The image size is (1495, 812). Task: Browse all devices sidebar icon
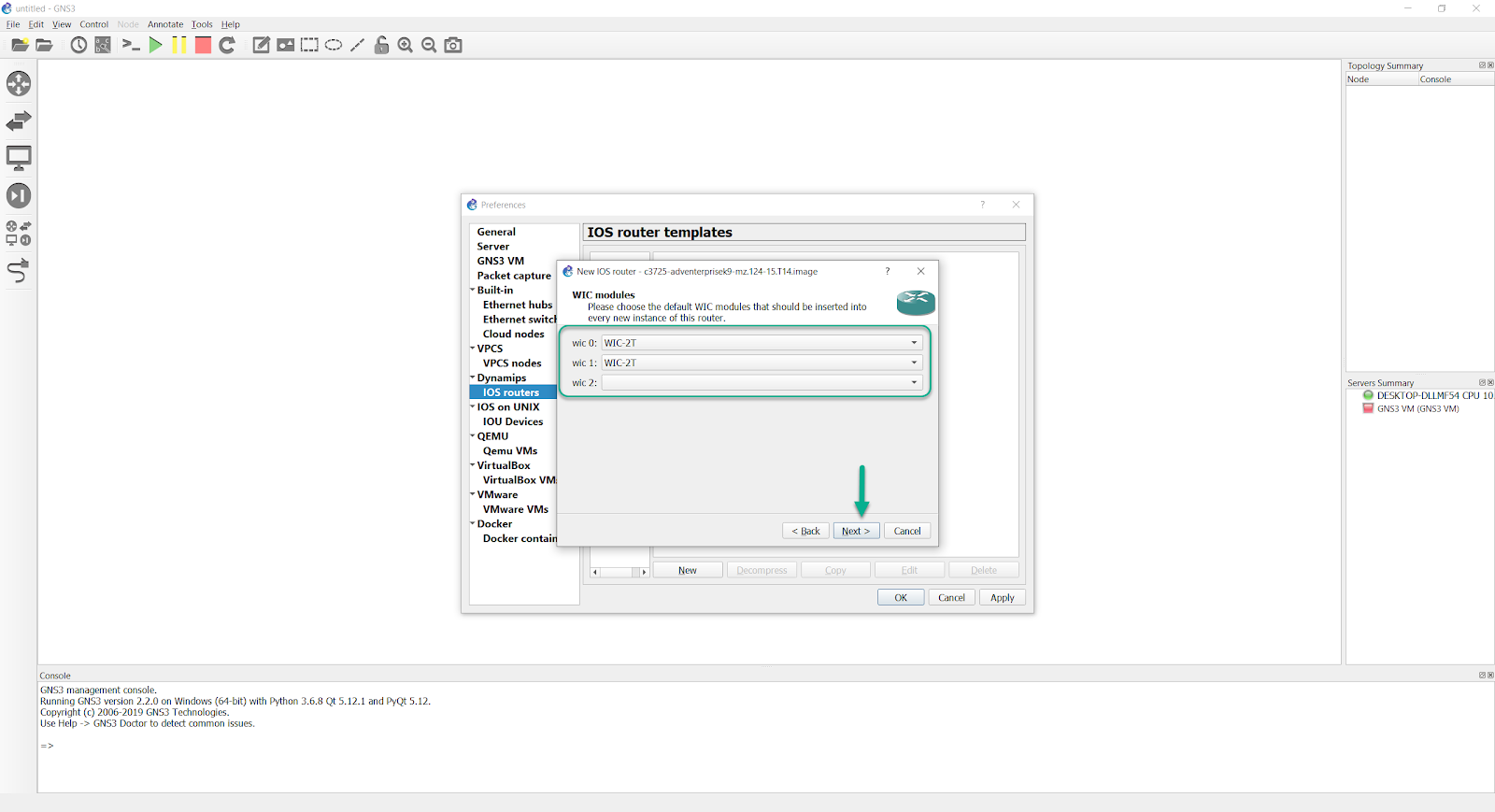[19, 233]
